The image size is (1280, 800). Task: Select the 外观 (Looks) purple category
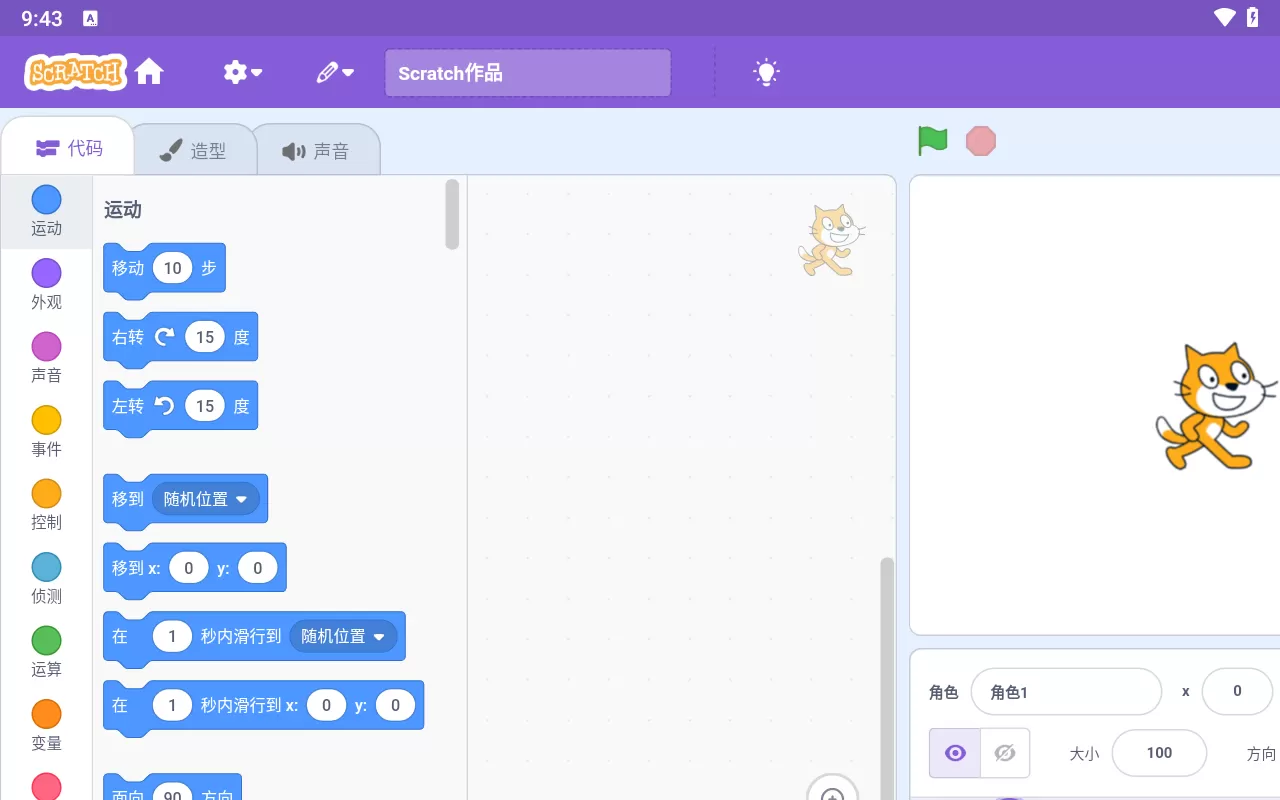(x=46, y=284)
